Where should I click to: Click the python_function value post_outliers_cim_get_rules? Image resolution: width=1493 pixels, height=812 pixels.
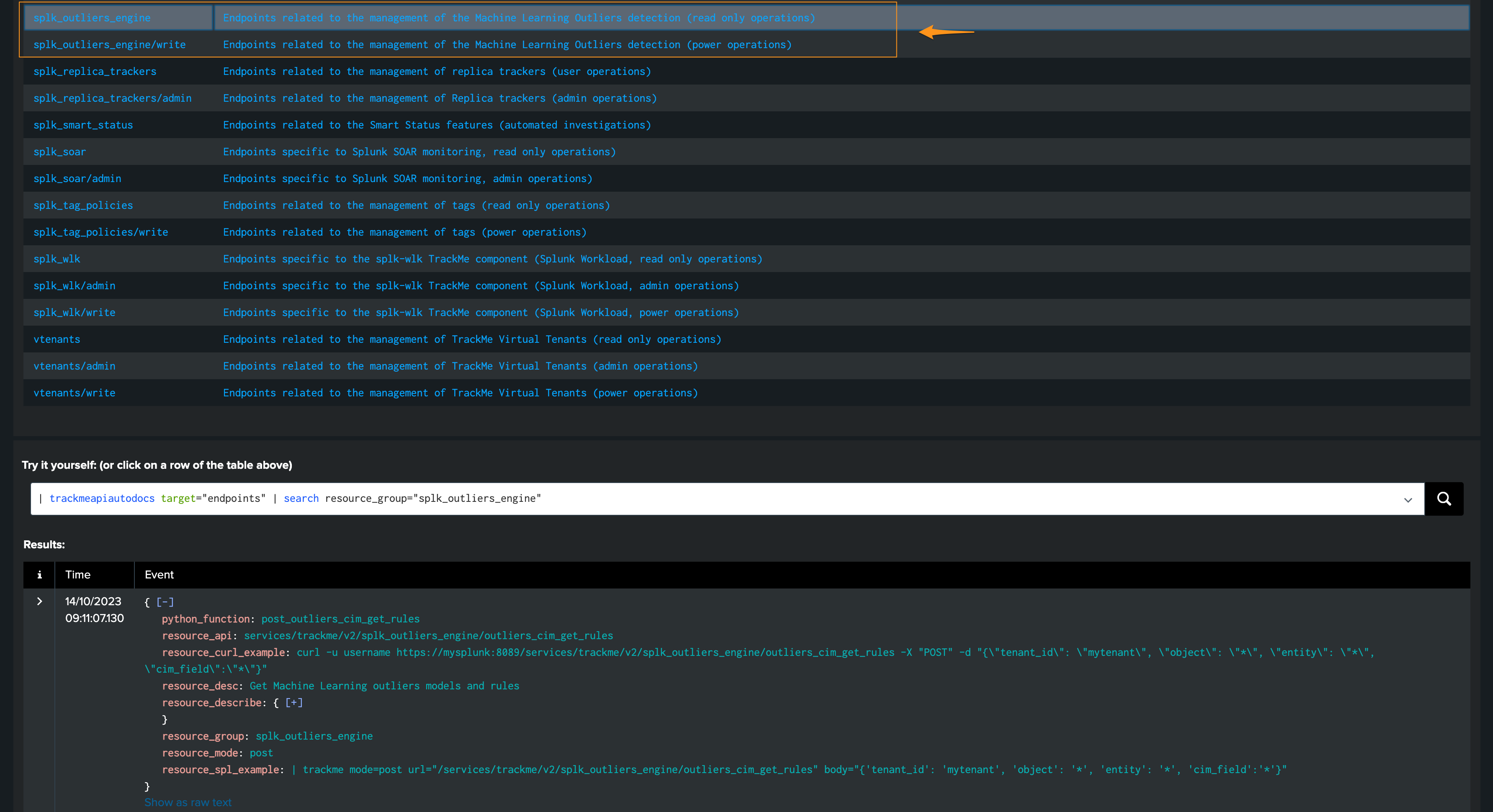coord(340,619)
